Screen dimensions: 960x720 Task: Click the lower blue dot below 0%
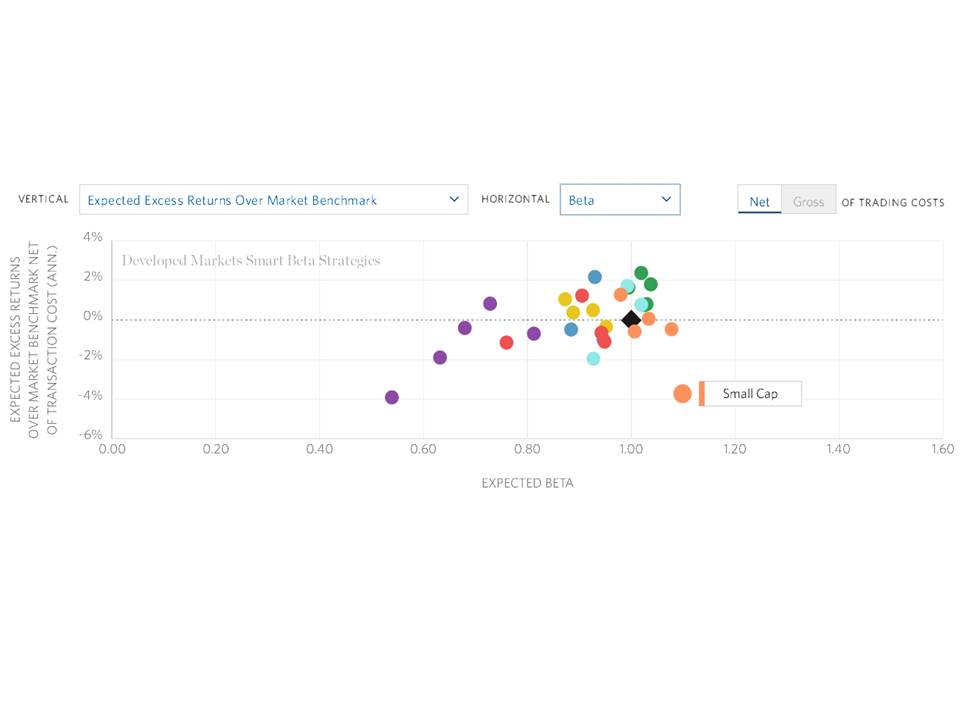pyautogui.click(x=571, y=329)
